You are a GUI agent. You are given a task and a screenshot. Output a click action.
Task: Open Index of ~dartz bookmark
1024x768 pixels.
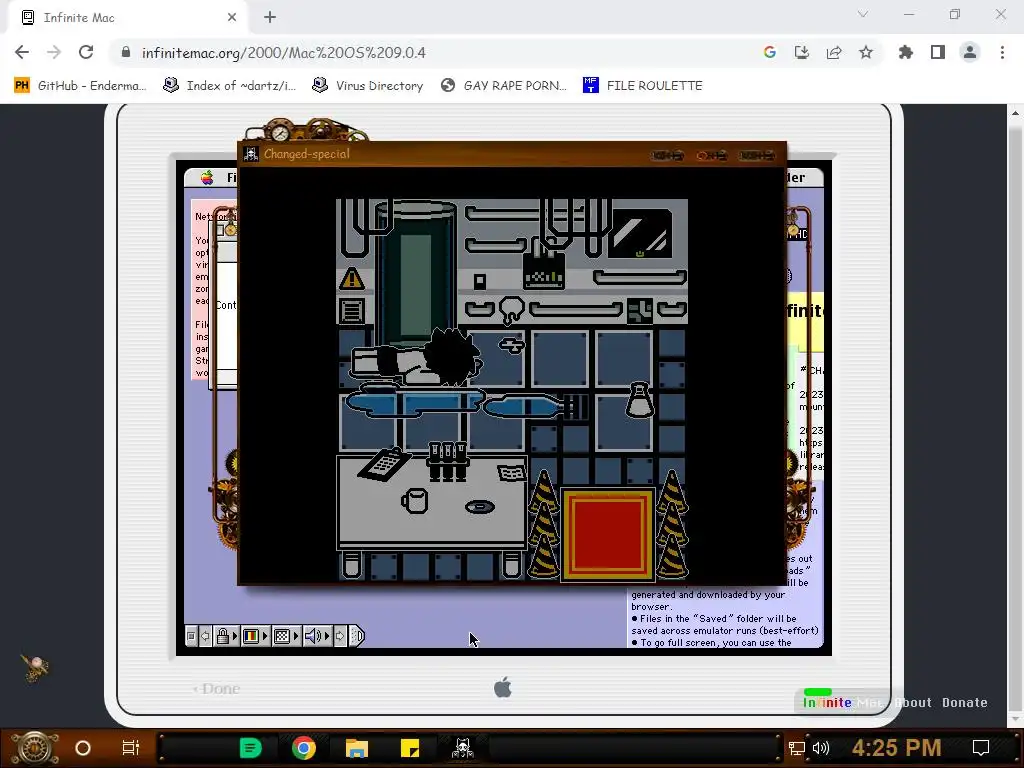click(x=229, y=86)
